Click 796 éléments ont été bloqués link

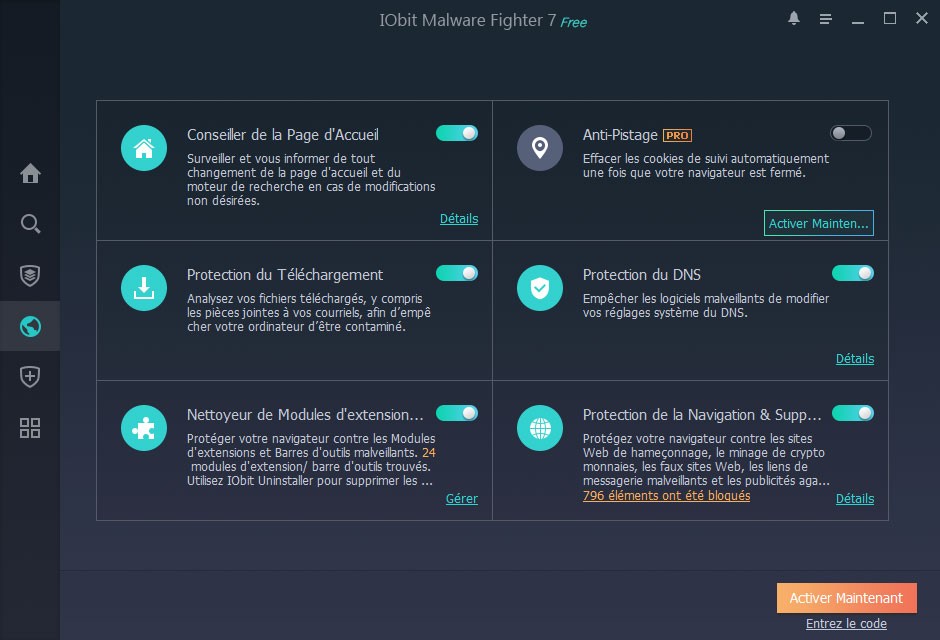point(666,496)
